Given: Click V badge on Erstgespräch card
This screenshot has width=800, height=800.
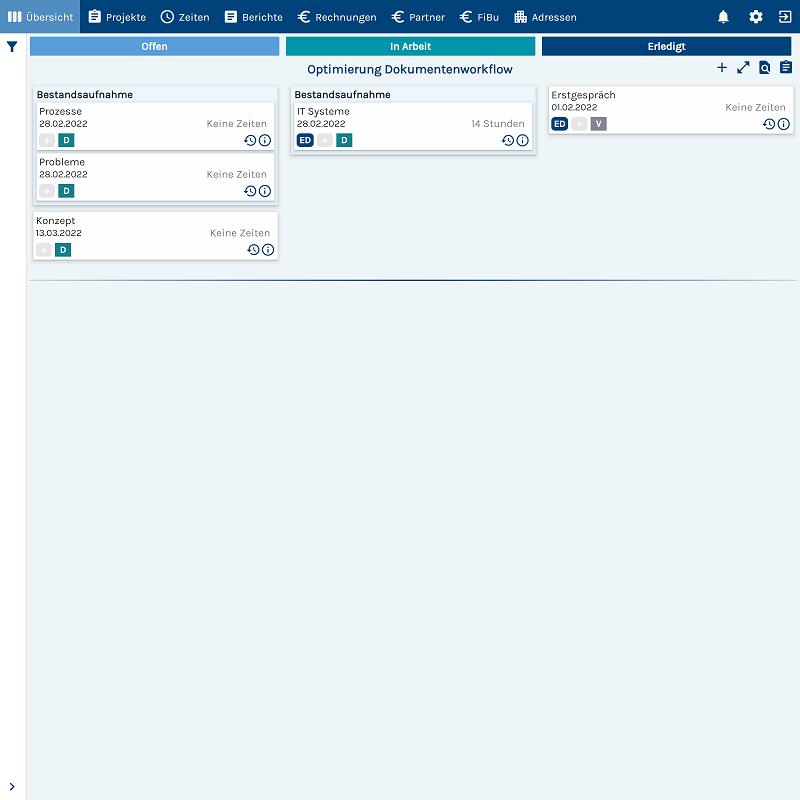Looking at the screenshot, I should tap(599, 124).
